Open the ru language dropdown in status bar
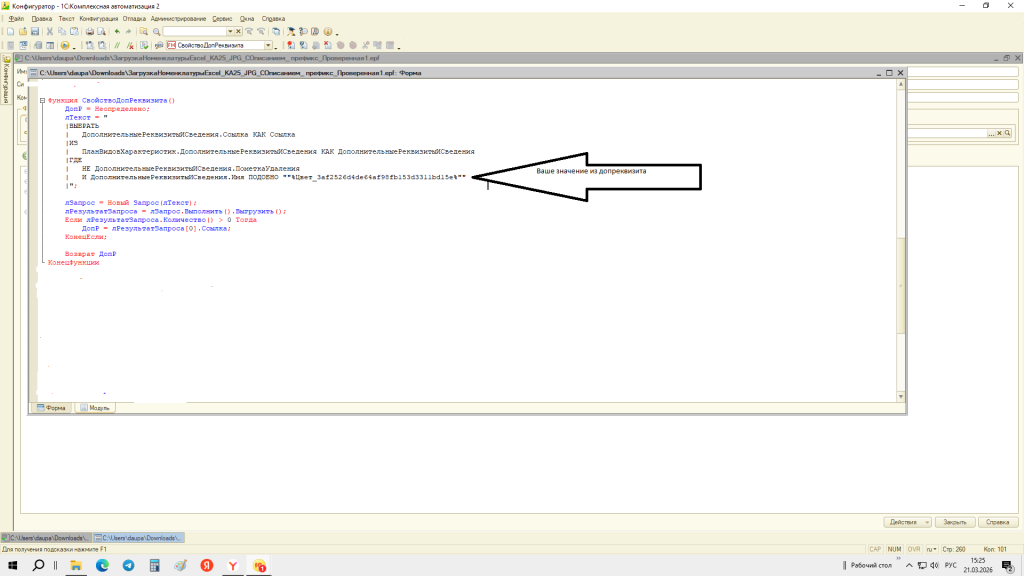1024x576 pixels. point(932,549)
